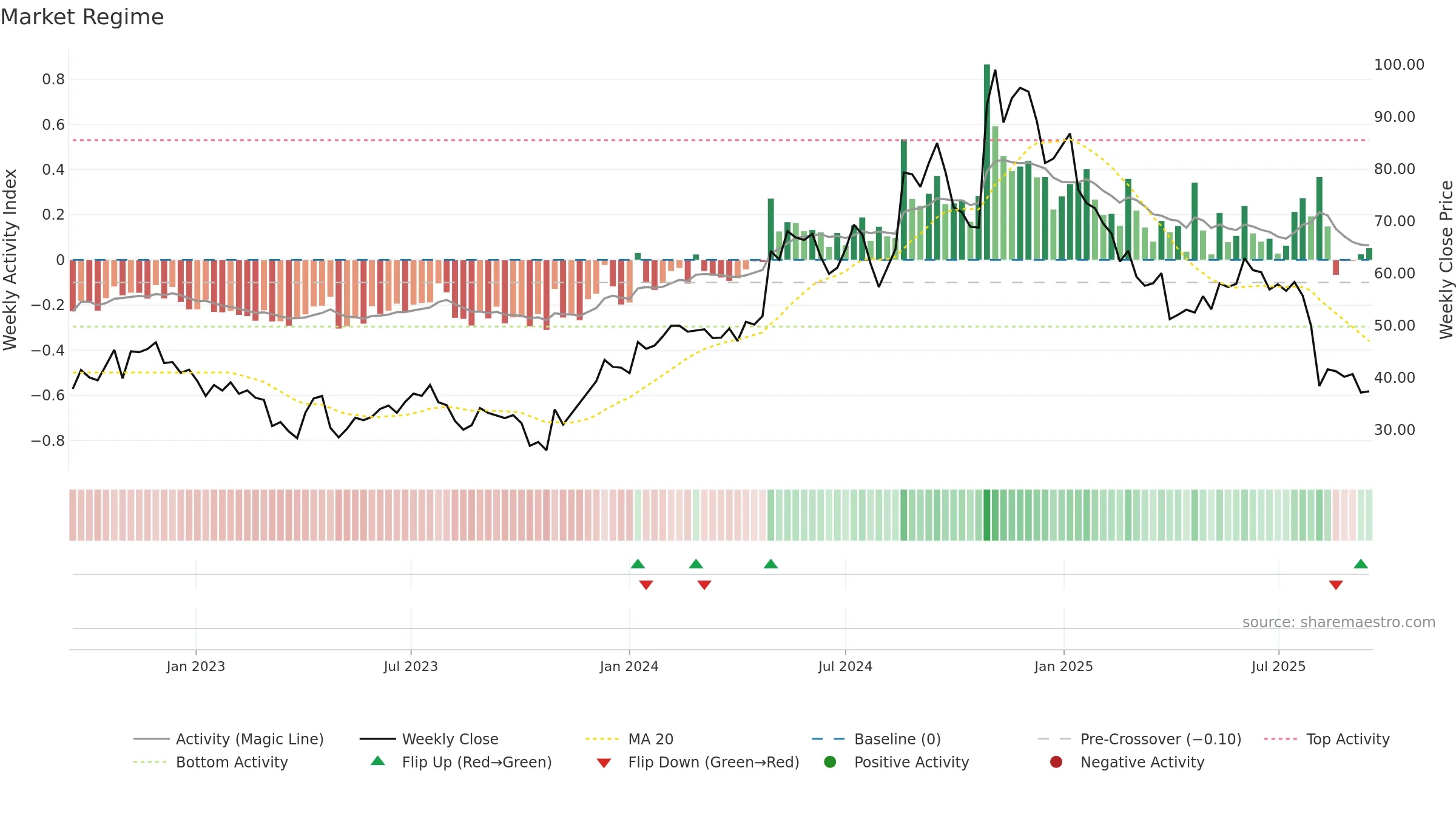Click the red Flip Down triangle legend icon
Image resolution: width=1456 pixels, height=819 pixels.
tap(604, 763)
